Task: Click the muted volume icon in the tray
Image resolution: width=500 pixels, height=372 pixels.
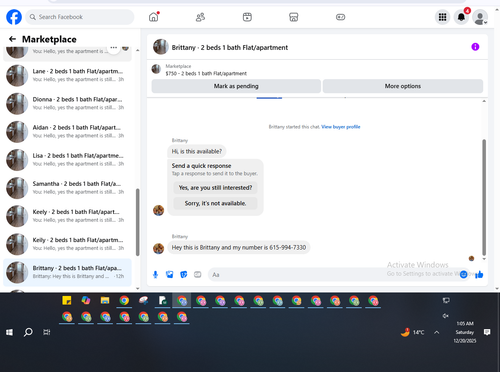Action: tap(446, 316)
